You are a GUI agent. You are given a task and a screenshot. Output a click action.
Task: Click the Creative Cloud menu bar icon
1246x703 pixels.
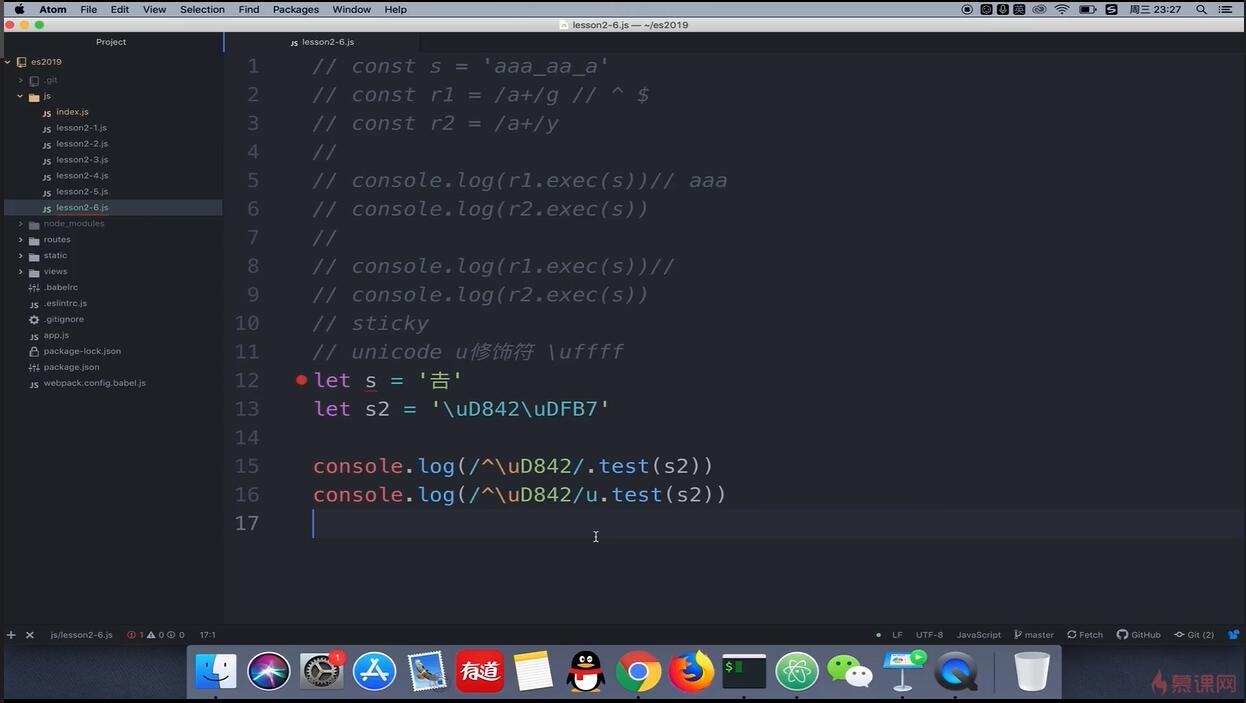(x=1039, y=9)
